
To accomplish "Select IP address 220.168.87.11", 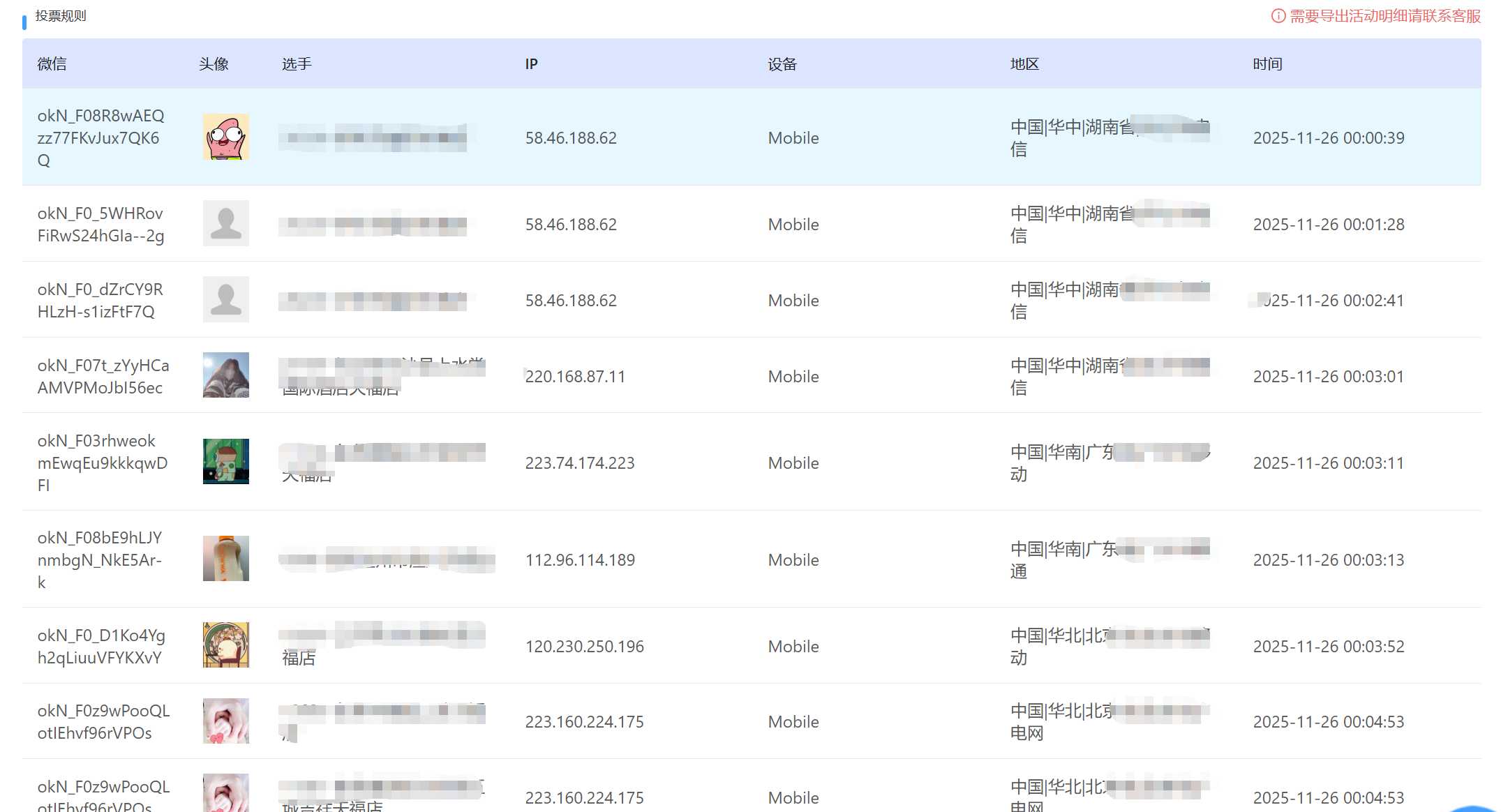I will pyautogui.click(x=575, y=377).
